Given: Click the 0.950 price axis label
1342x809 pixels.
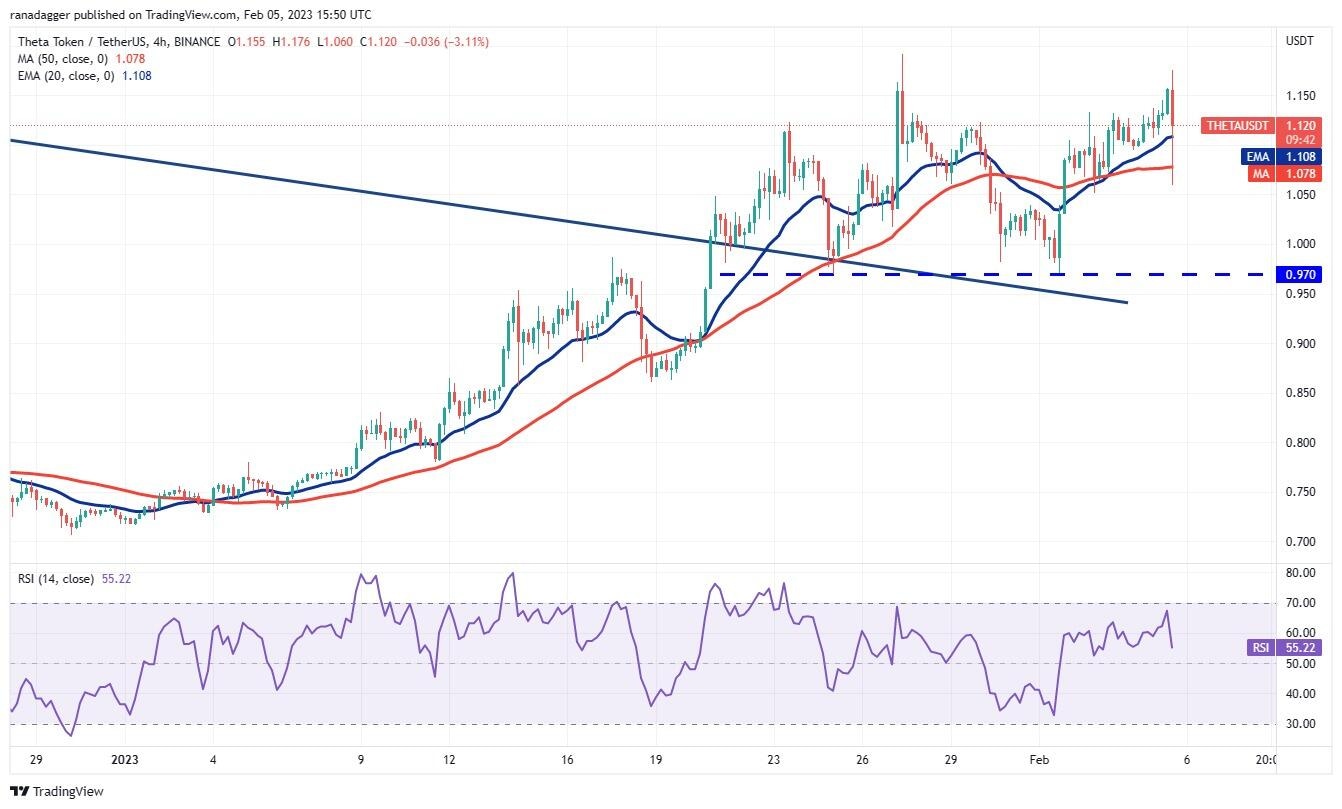Looking at the screenshot, I should tap(1300, 294).
